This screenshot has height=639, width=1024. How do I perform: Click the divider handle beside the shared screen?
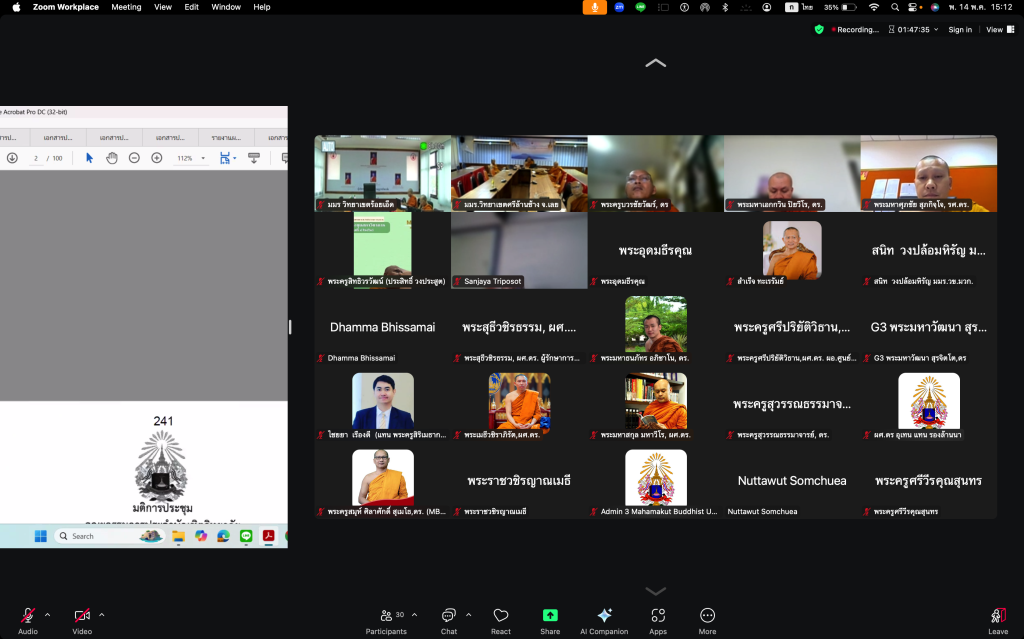[x=290, y=327]
